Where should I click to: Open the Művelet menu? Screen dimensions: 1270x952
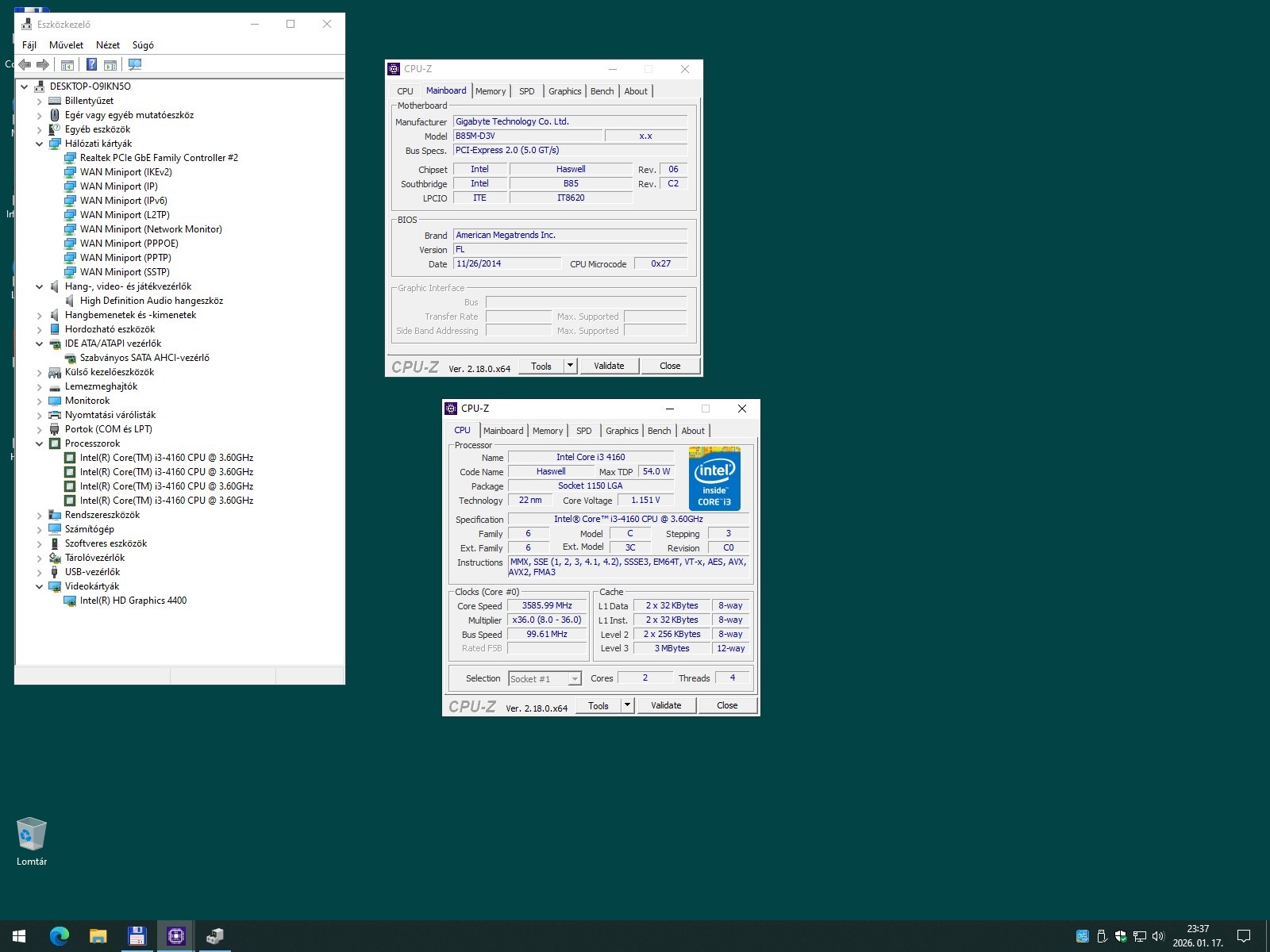(x=66, y=45)
